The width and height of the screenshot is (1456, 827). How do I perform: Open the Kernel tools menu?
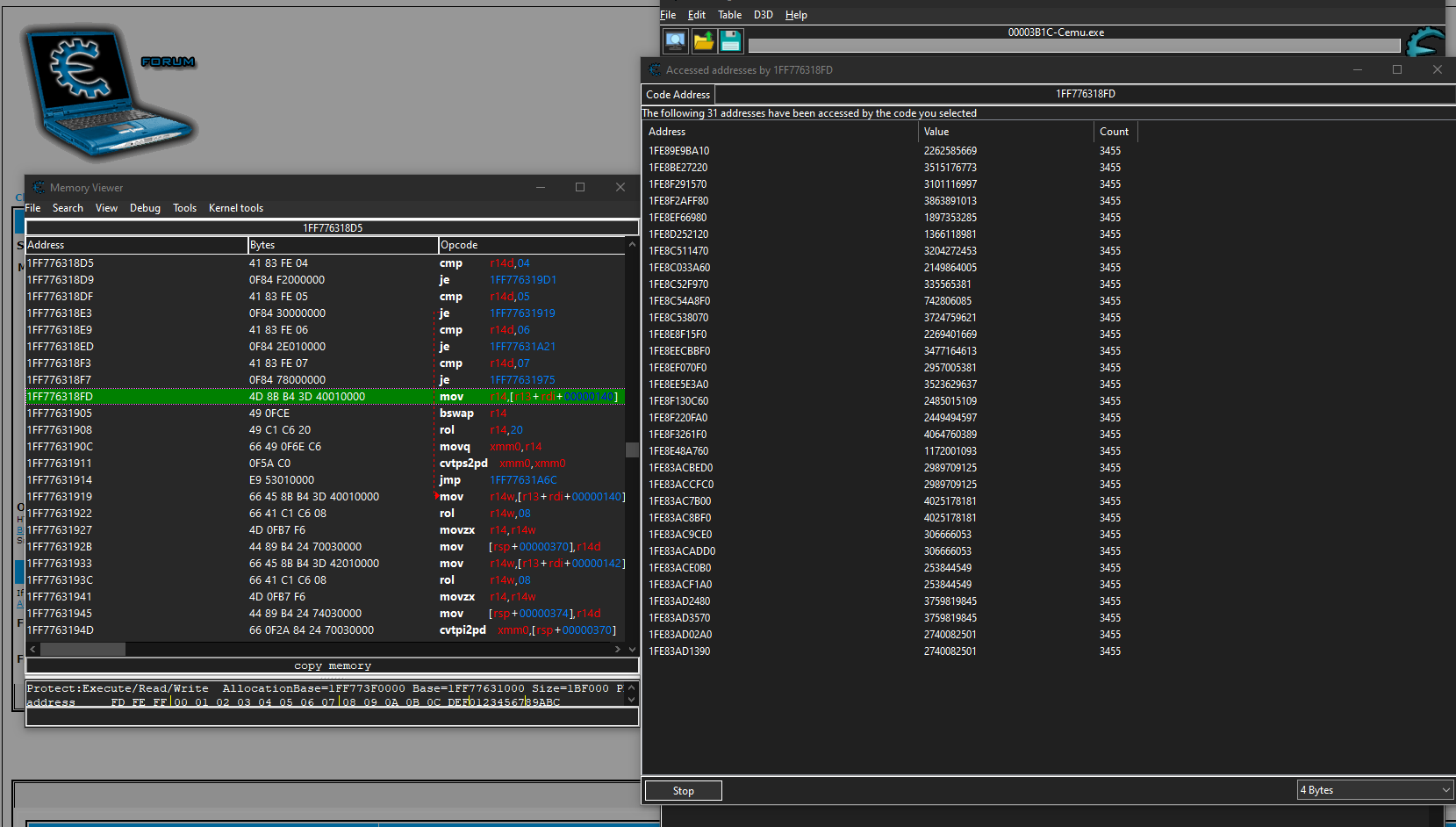click(x=235, y=208)
